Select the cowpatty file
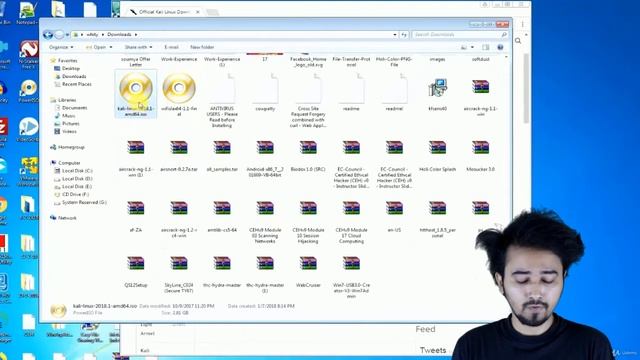Screen dimensions: 640x360 (265, 92)
